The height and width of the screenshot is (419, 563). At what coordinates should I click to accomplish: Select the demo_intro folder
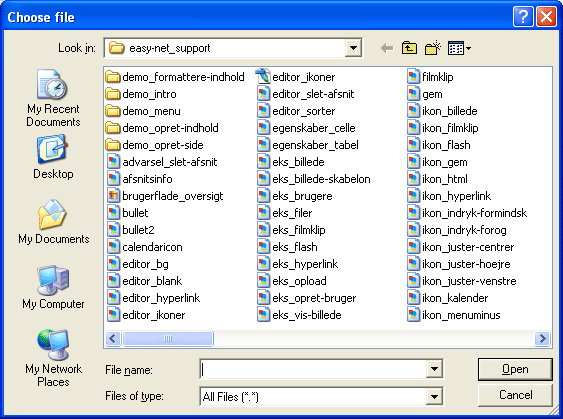click(141, 94)
